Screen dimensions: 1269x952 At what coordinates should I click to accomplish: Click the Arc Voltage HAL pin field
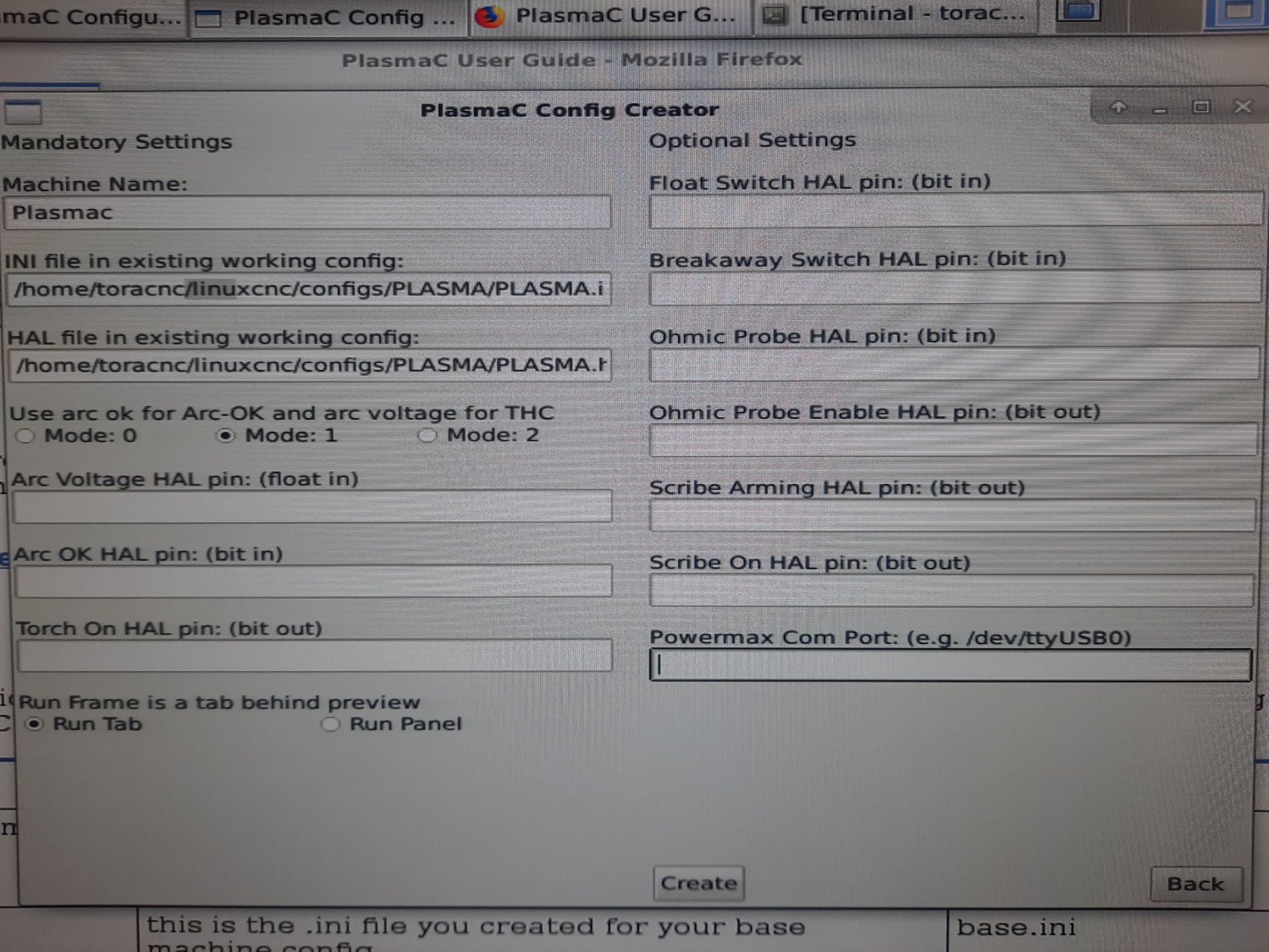click(x=312, y=506)
